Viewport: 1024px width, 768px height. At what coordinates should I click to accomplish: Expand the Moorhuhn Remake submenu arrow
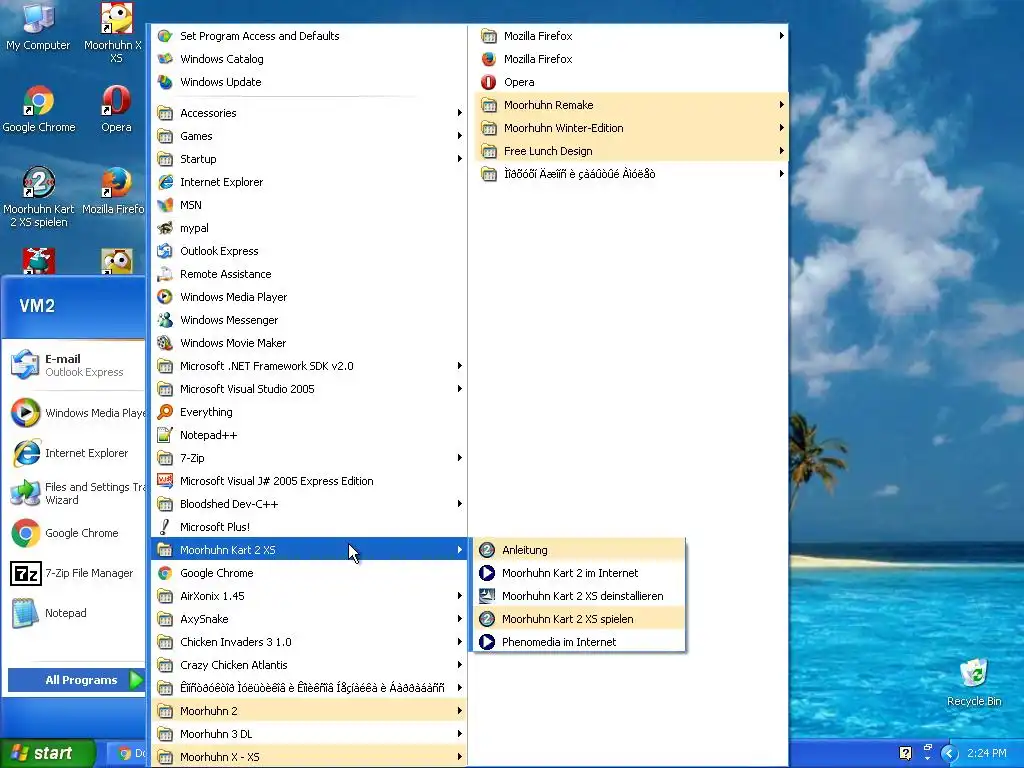tap(782, 104)
